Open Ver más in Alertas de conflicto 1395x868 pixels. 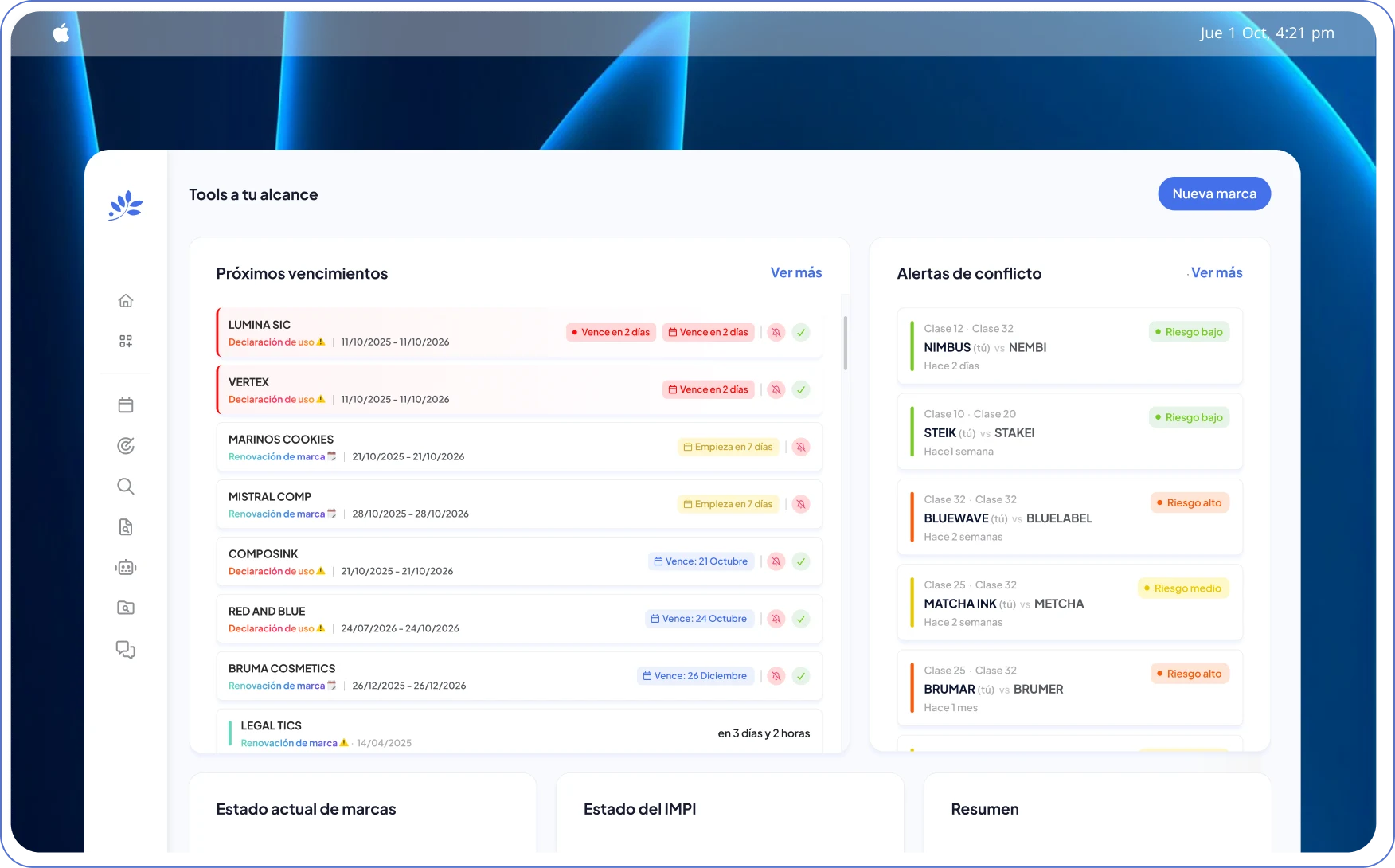[1216, 272]
